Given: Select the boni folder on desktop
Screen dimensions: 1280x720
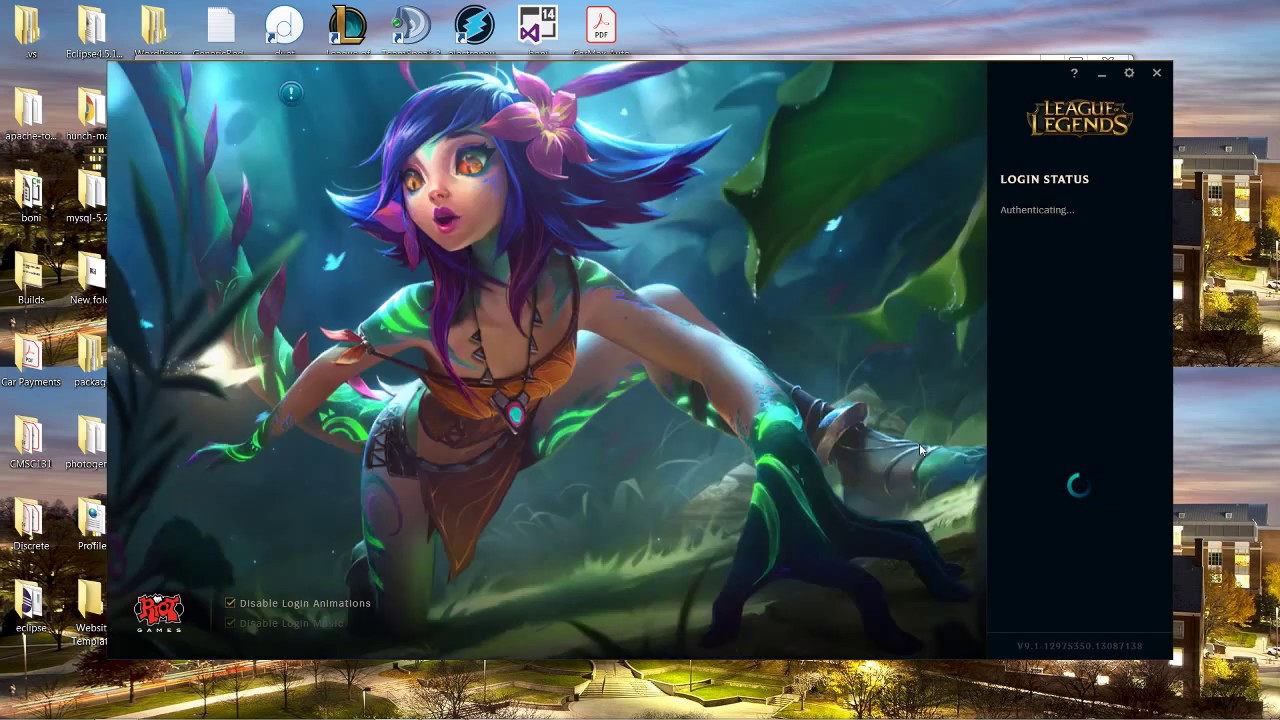Looking at the screenshot, I should (x=30, y=196).
